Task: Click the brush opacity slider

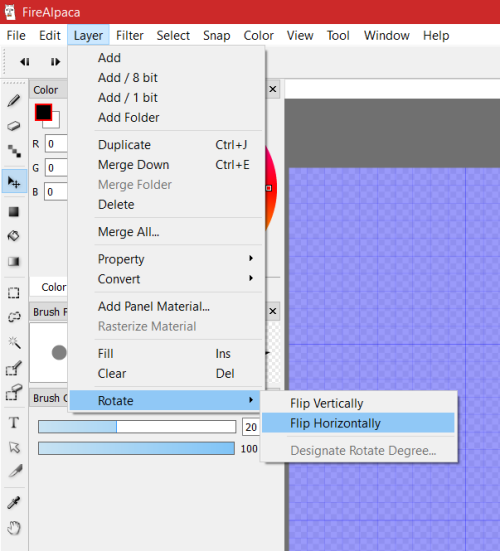Action: click(136, 448)
